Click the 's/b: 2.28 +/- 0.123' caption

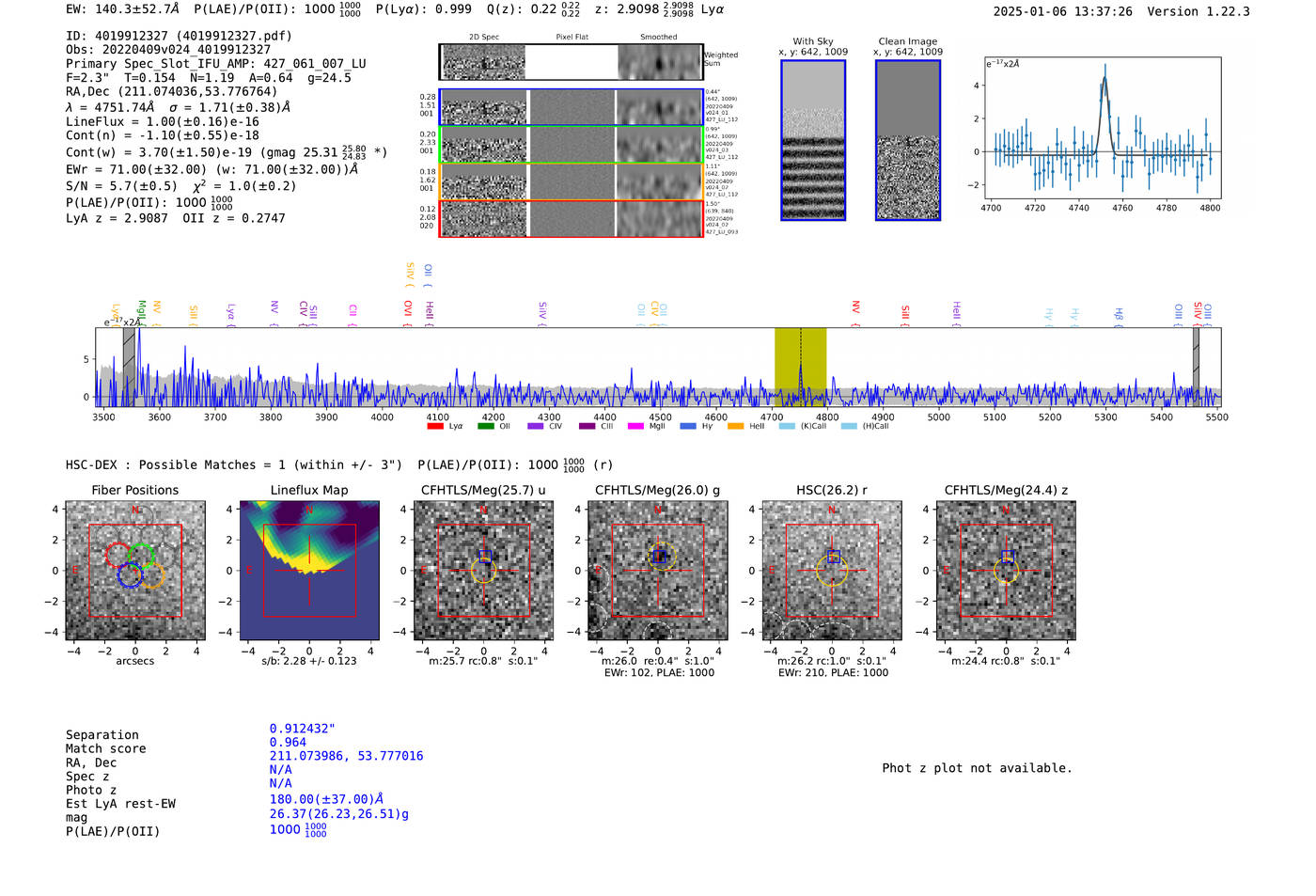pos(309,661)
